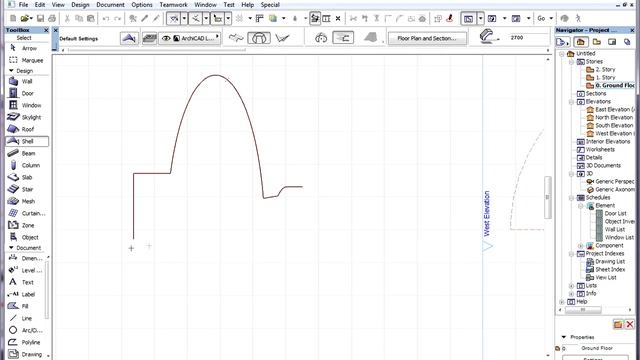Toggle View Map in Navigator
640x360 pixels.
[597, 42]
